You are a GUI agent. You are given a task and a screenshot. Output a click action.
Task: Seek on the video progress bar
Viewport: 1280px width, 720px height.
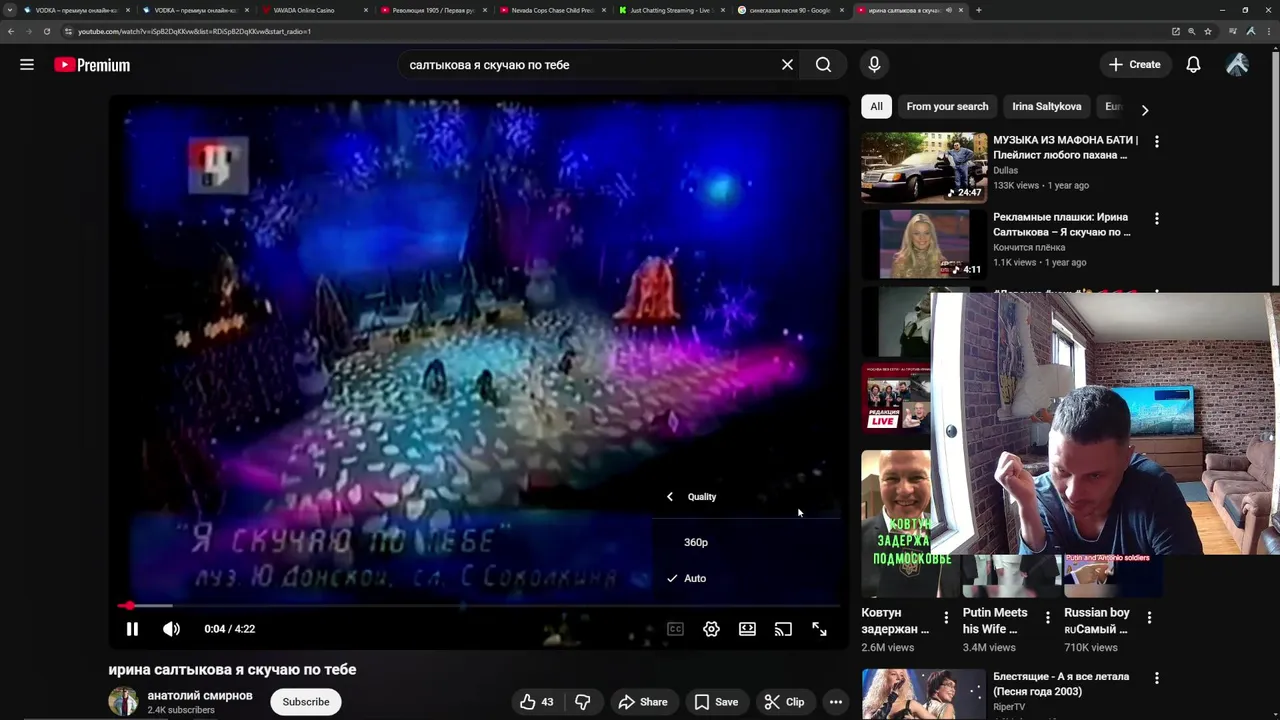(478, 606)
